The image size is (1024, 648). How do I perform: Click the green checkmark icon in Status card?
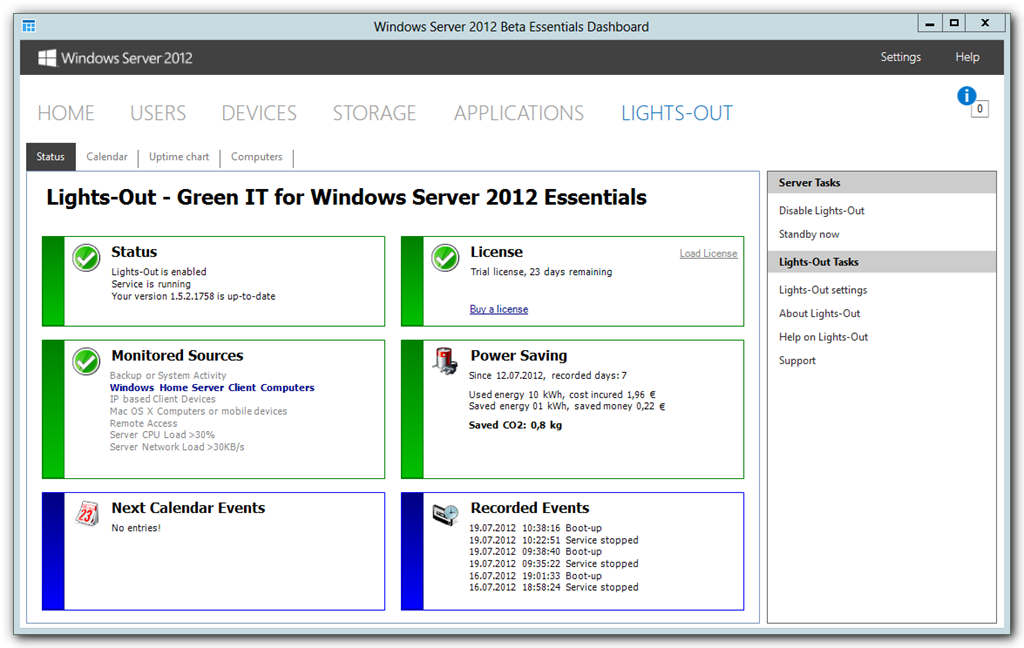pos(86,258)
